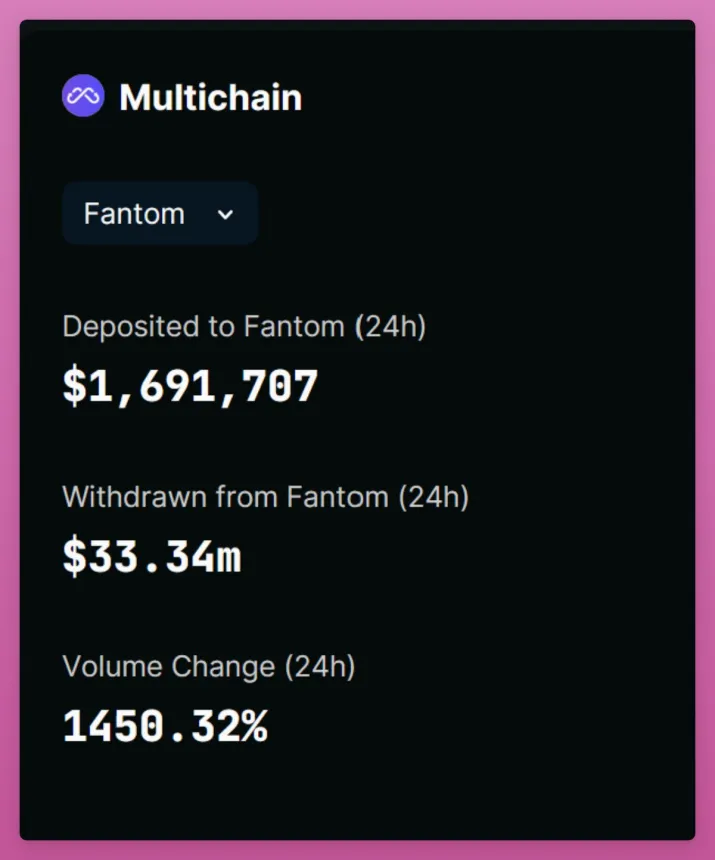The width and height of the screenshot is (715, 860).
Task: Click the Volume Change 1450.32% value
Action: click(165, 727)
